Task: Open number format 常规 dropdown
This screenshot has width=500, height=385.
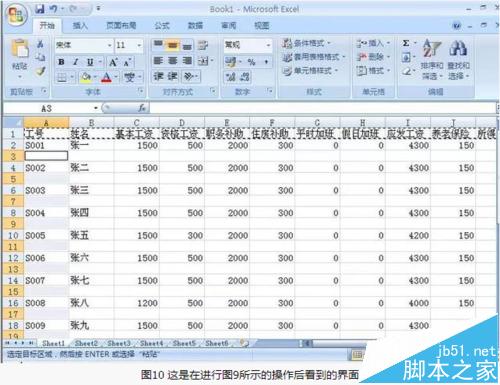Action: tap(268, 45)
